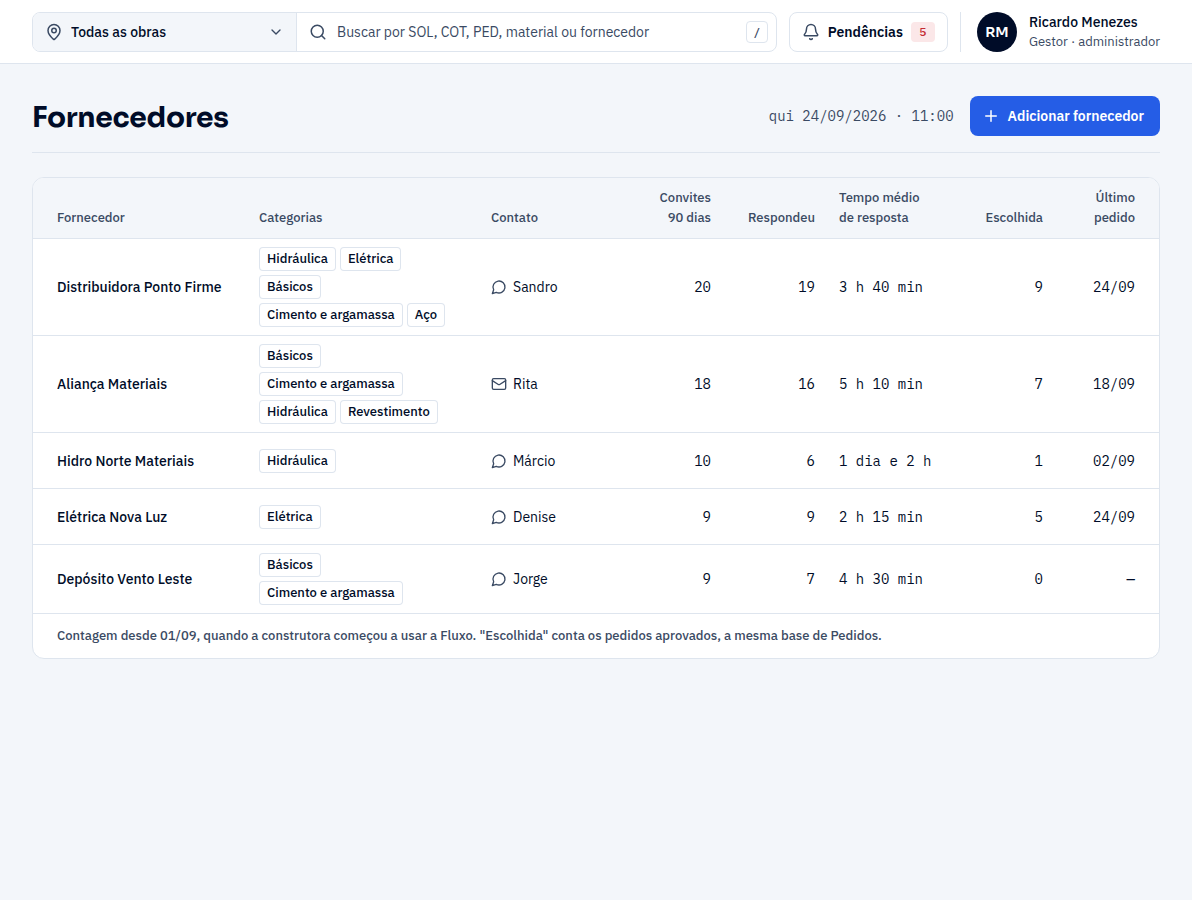The image size is (1192, 900).
Task: Click the Hidráulica tag for Hidro Norte Materiais
Action: (297, 461)
